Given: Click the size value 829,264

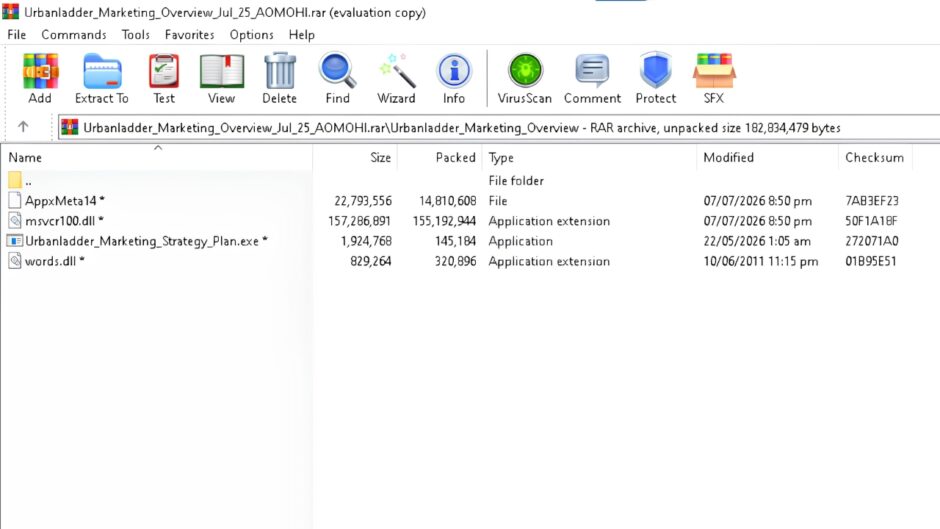Looking at the screenshot, I should click(x=370, y=261).
